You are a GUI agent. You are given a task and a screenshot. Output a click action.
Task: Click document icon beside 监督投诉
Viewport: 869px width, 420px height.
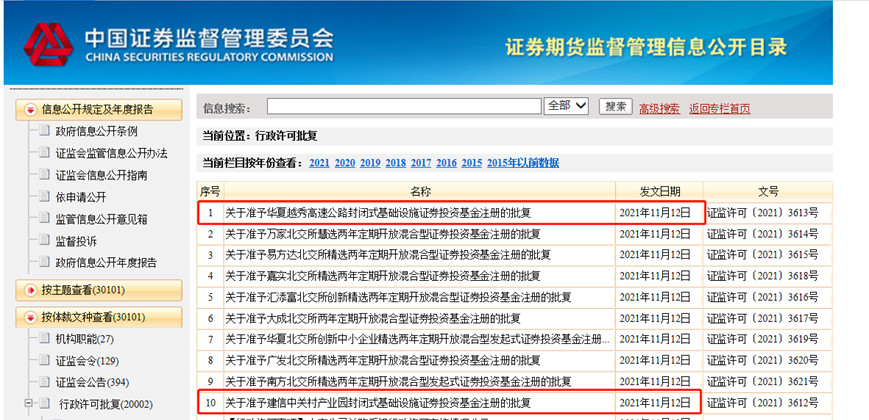click(43, 241)
